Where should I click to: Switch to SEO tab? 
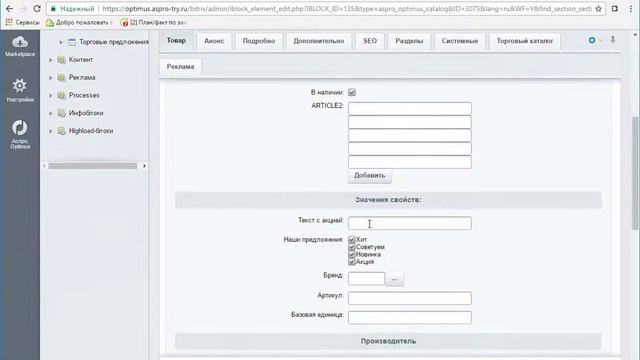click(x=370, y=41)
